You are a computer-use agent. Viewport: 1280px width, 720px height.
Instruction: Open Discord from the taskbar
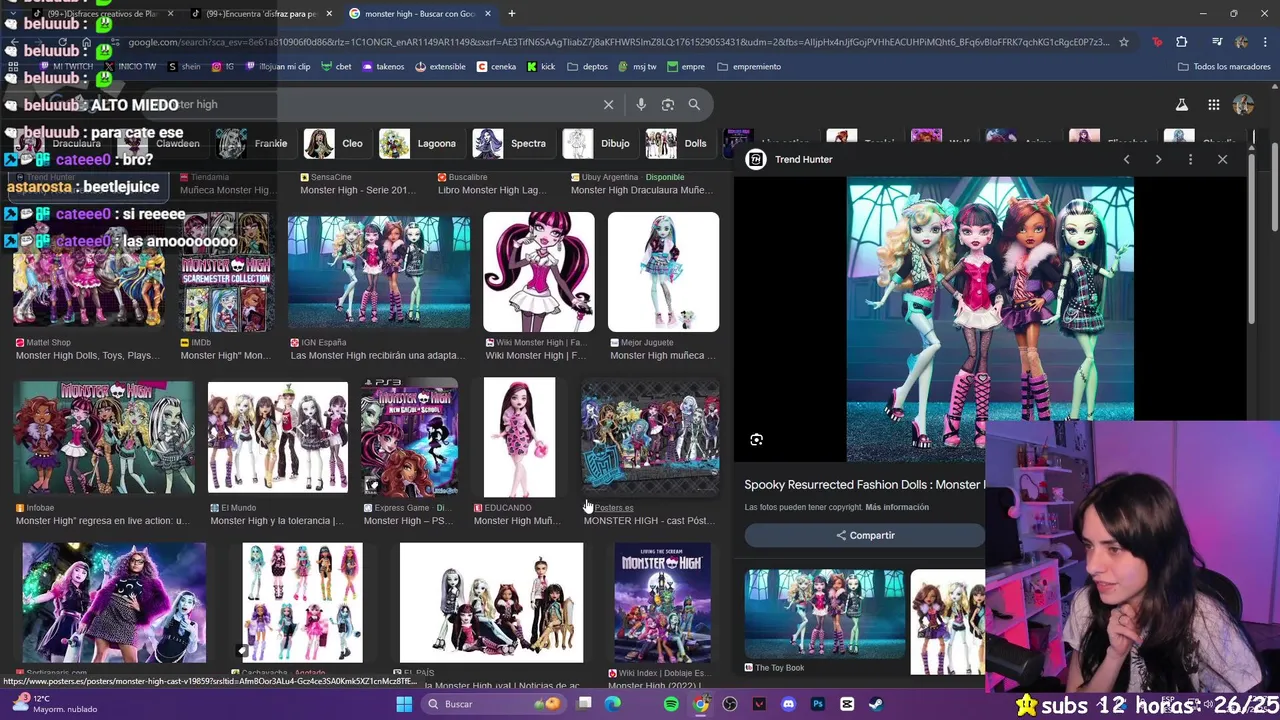click(x=788, y=704)
